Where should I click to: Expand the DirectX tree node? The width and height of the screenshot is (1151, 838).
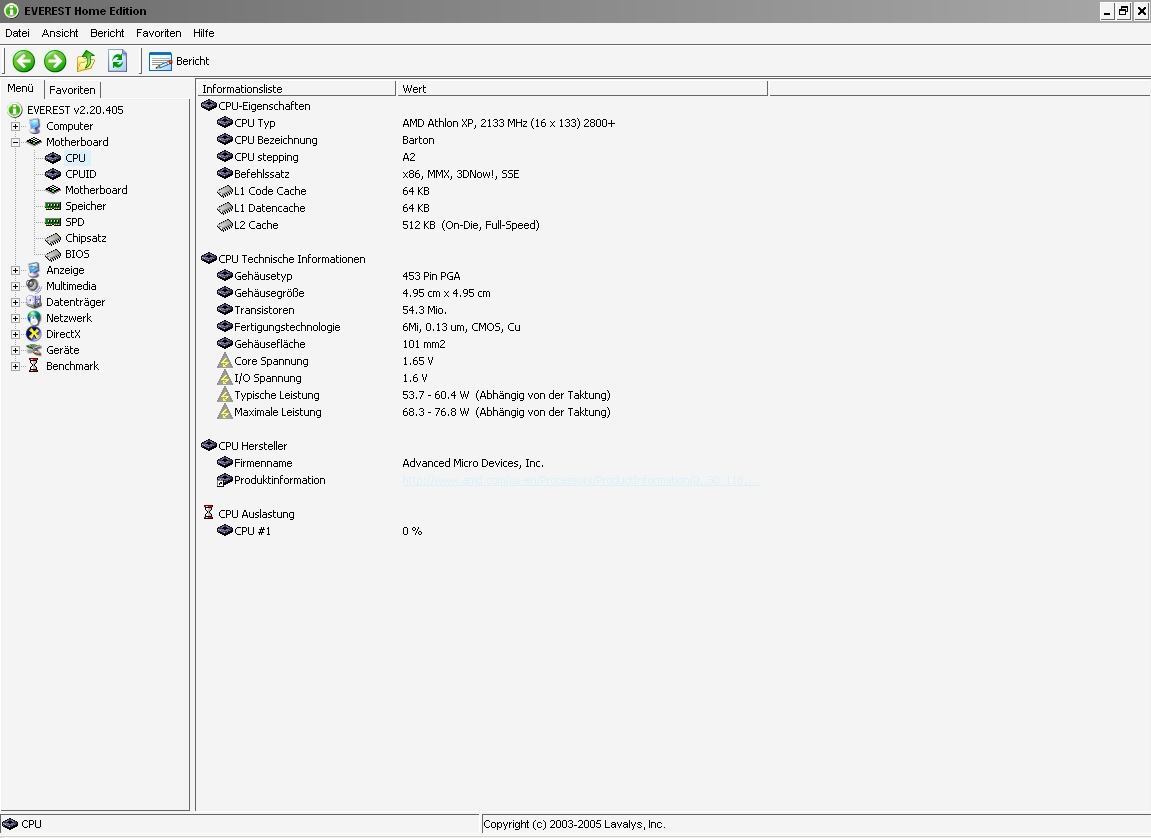[15, 334]
